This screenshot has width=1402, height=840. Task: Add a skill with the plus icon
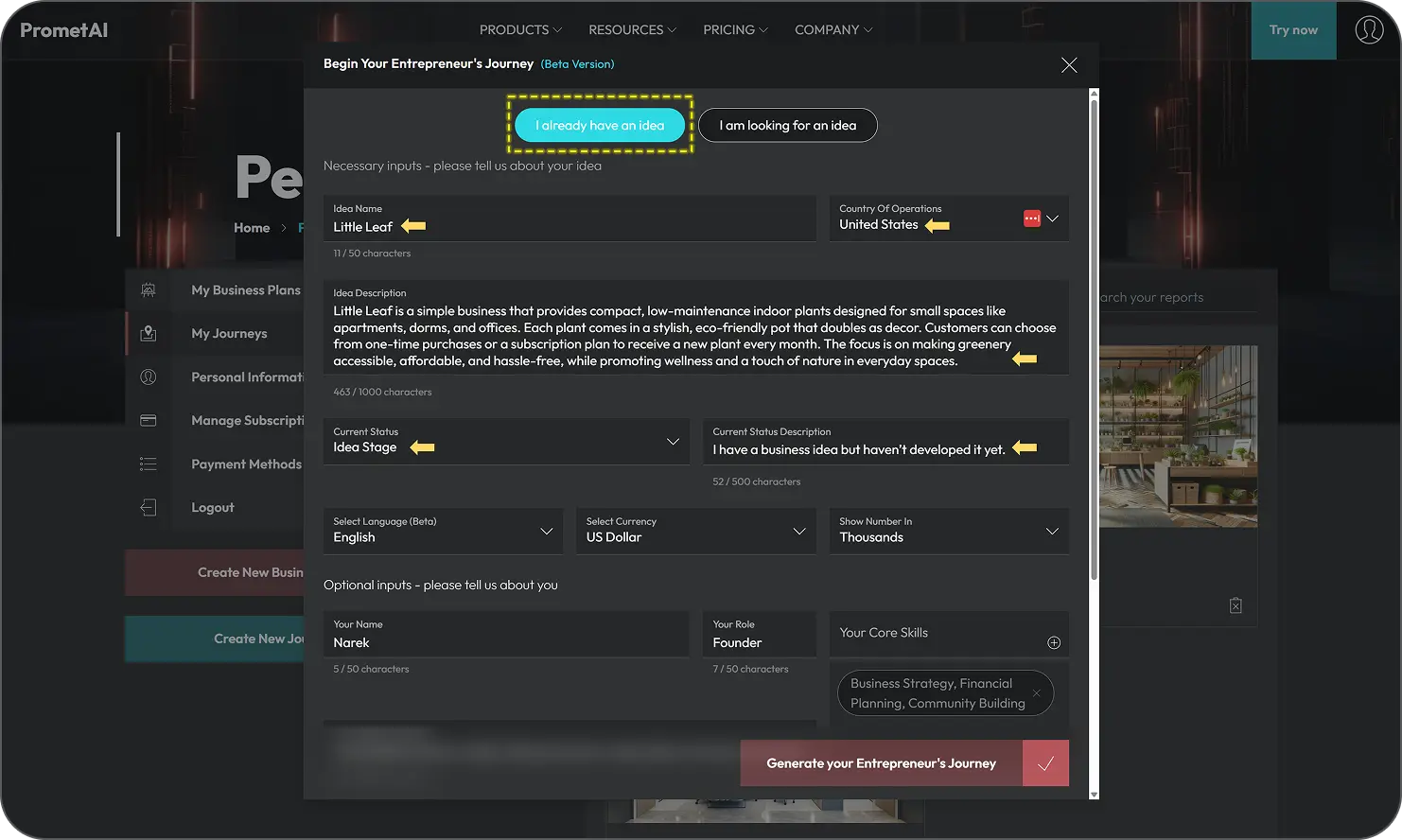(x=1053, y=643)
